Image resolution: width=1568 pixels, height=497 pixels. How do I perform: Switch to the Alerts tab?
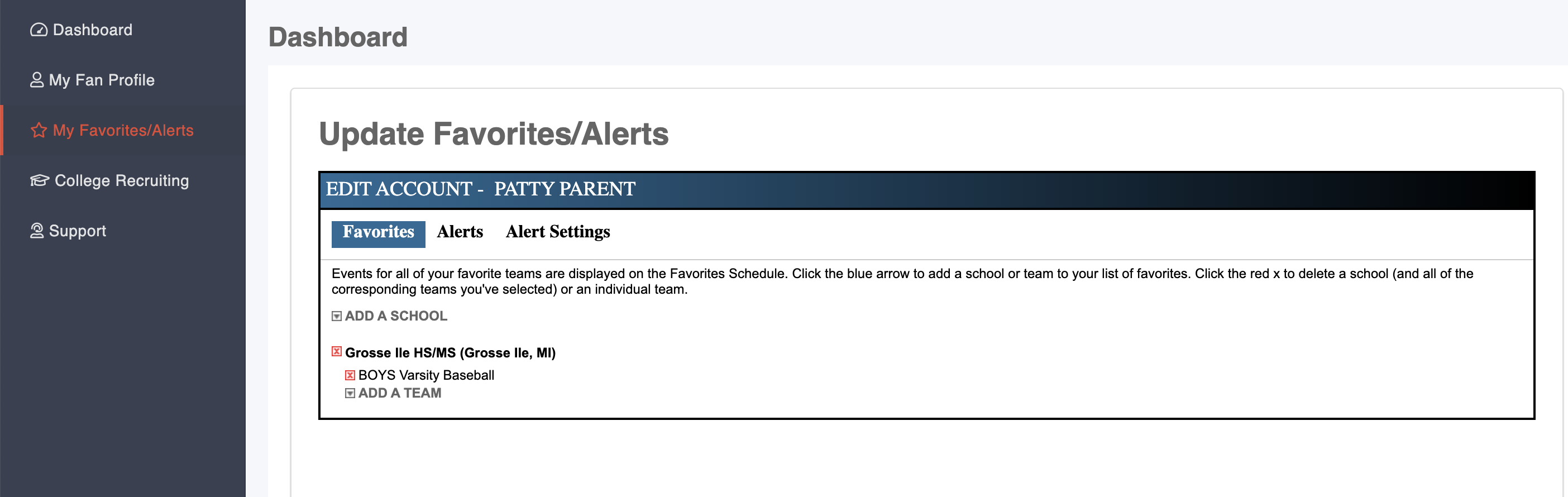(x=460, y=233)
